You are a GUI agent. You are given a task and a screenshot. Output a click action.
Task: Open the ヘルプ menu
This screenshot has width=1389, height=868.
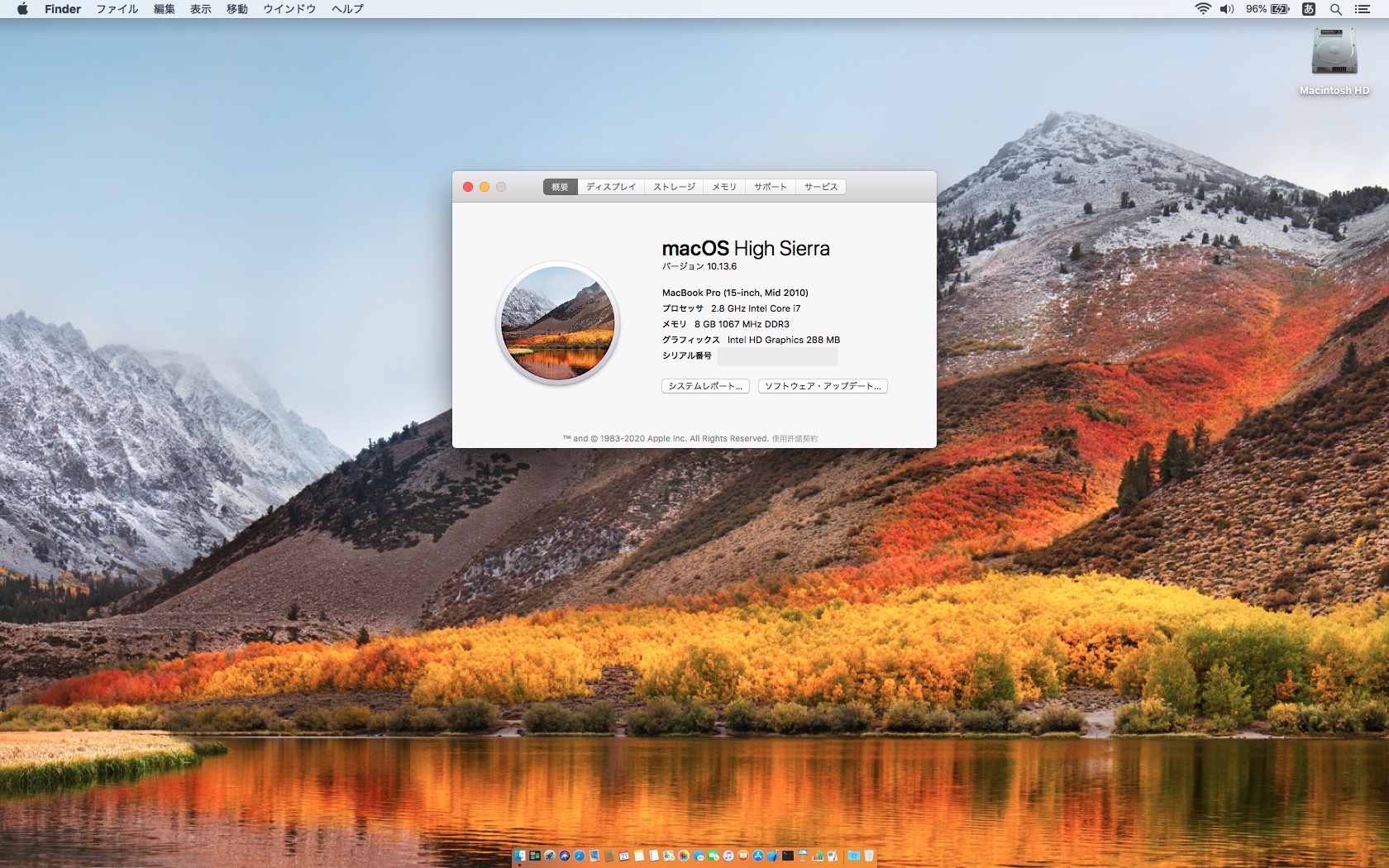click(347, 9)
